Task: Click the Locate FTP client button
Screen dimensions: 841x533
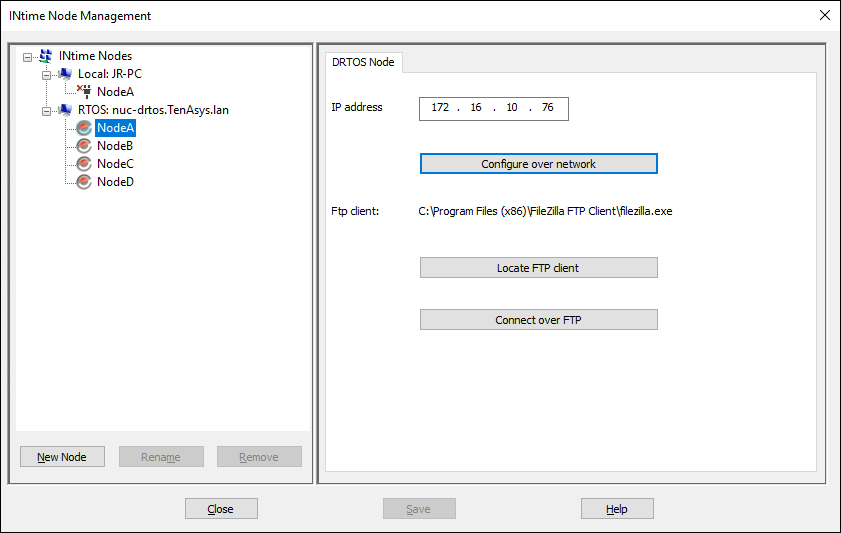Action: pos(538,268)
